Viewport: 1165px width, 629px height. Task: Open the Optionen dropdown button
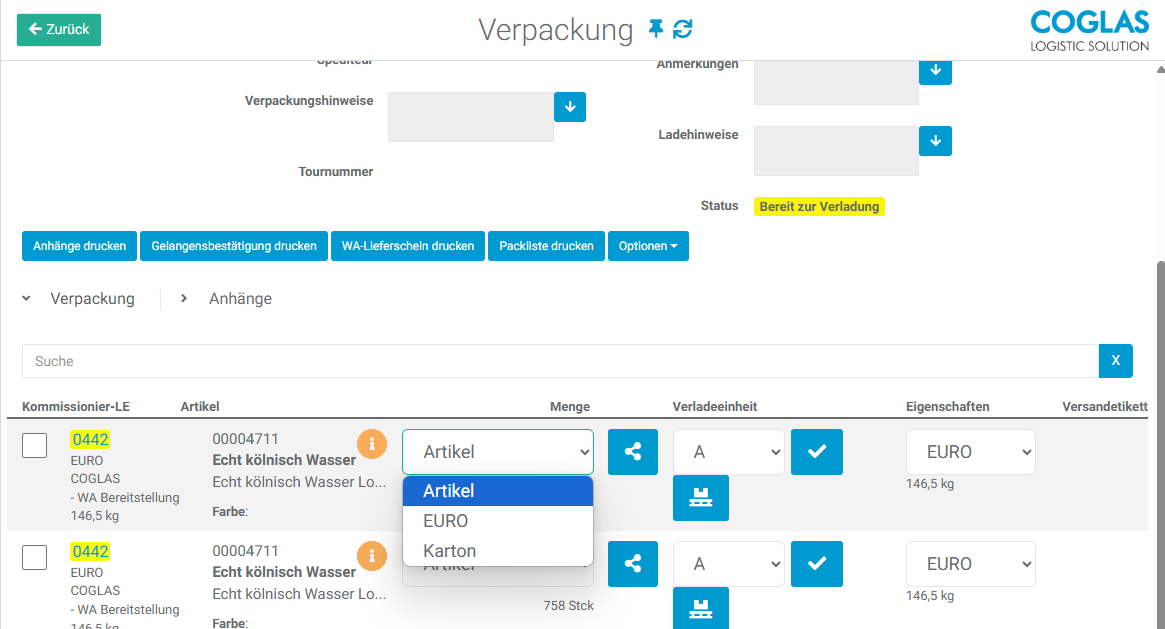point(648,246)
